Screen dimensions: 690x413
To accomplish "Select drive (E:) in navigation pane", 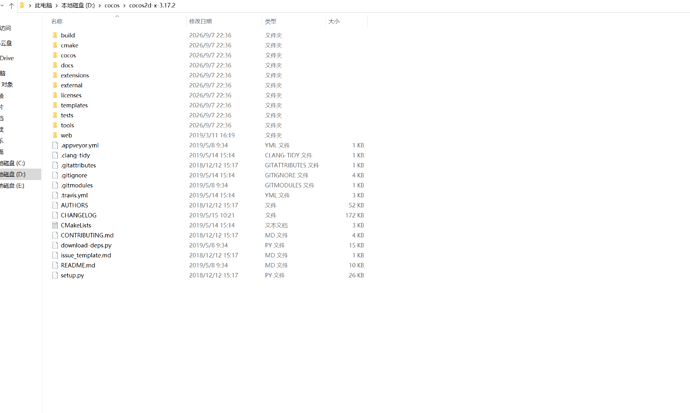I will coord(12,186).
